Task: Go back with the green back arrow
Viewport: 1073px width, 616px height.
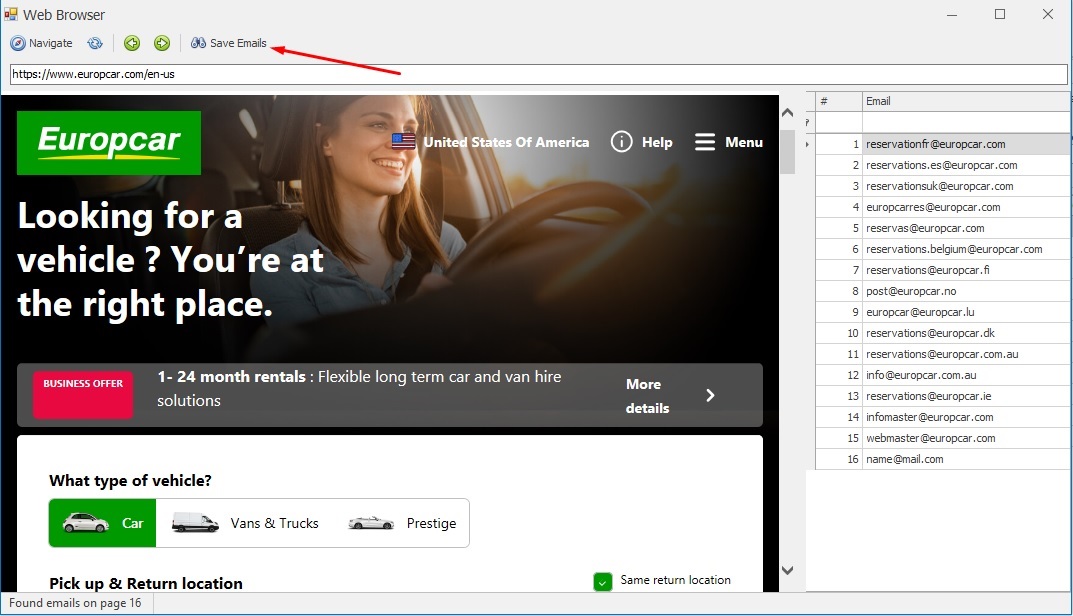Action: 132,43
